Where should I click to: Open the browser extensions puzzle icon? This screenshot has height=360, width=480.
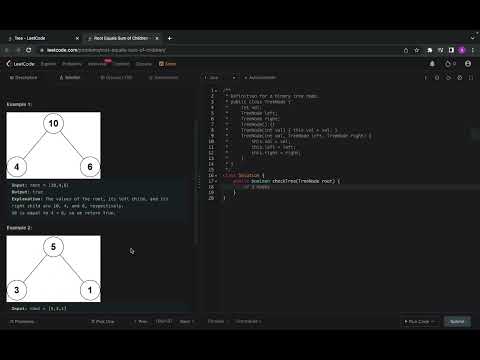tap(429, 50)
